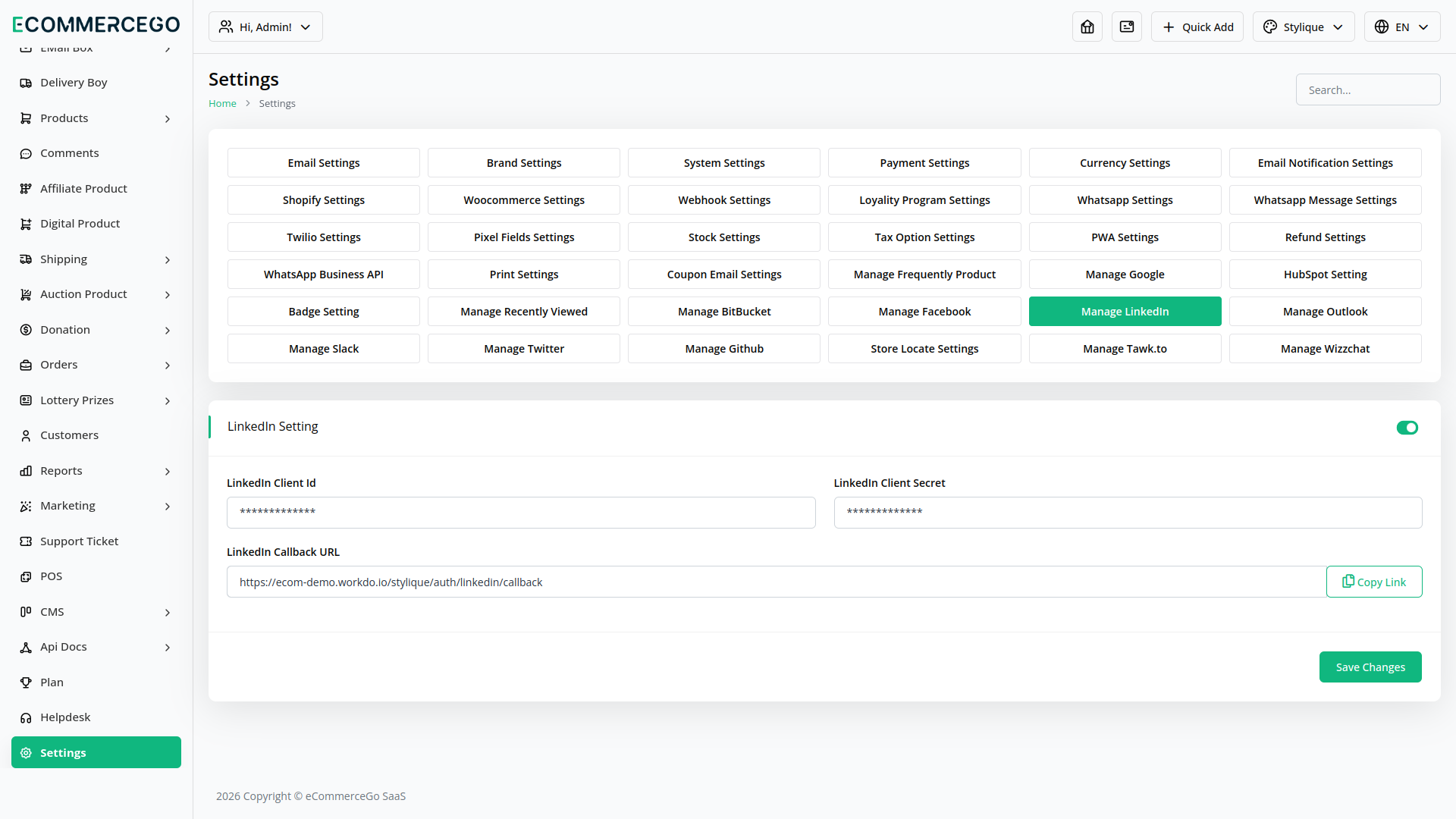Click the ECOMMERCEGO logo

point(96,24)
